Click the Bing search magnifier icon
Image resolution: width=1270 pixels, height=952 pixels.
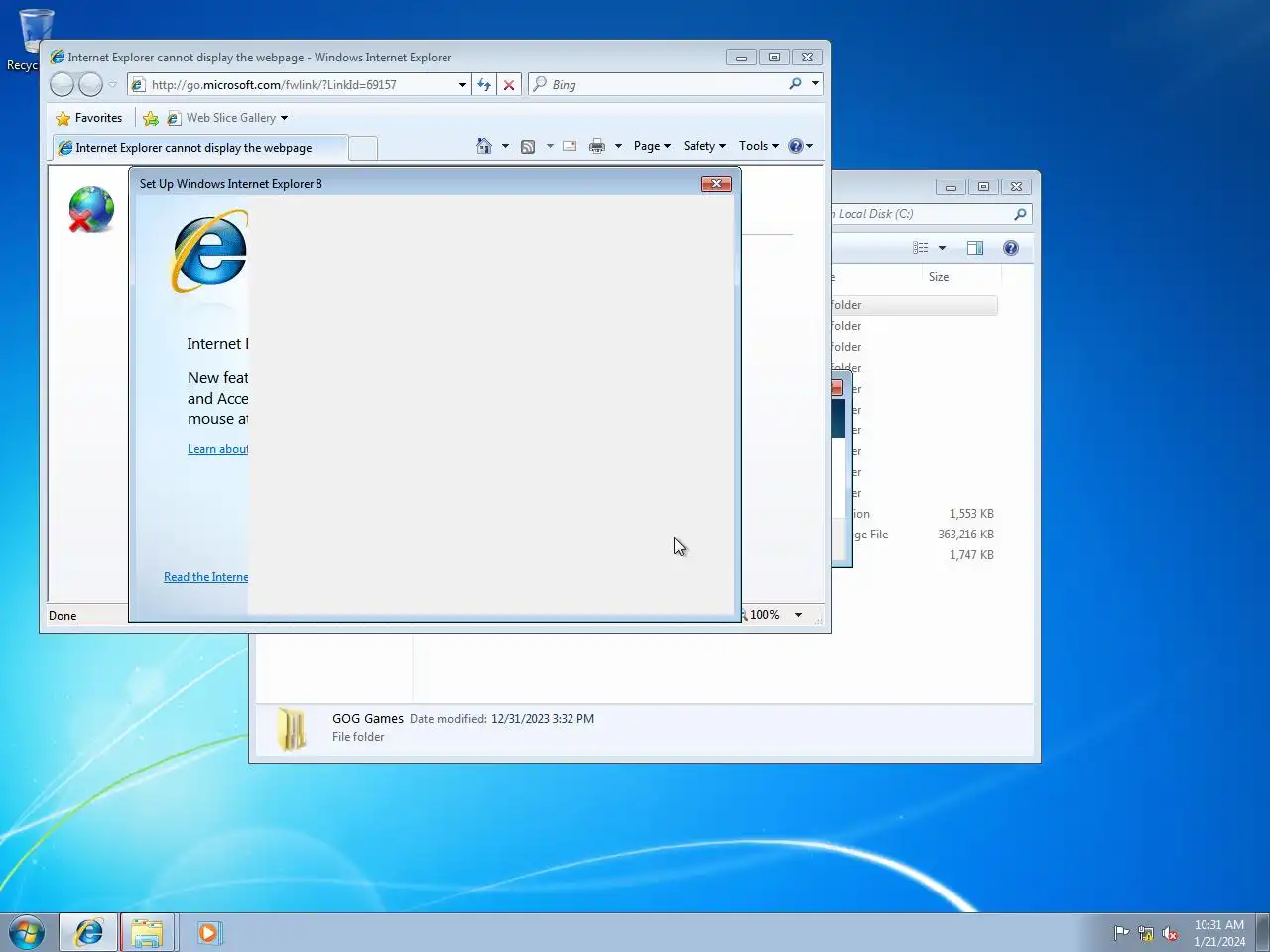pos(795,84)
